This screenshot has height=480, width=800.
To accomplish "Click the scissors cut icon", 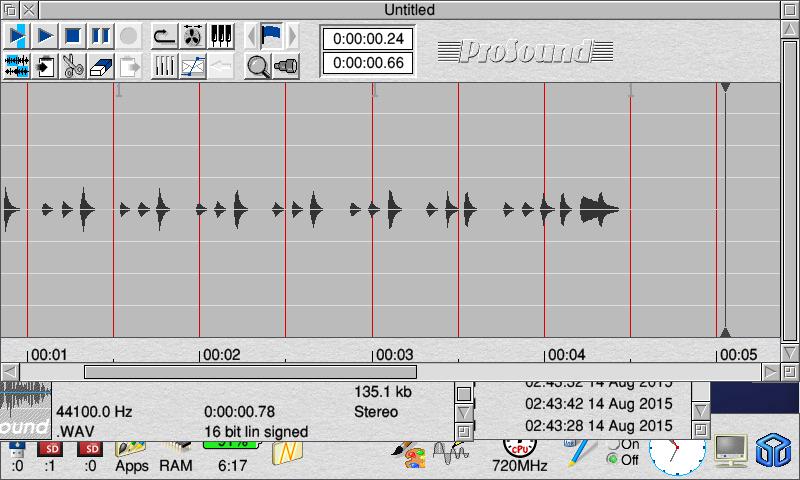I will tap(73, 67).
